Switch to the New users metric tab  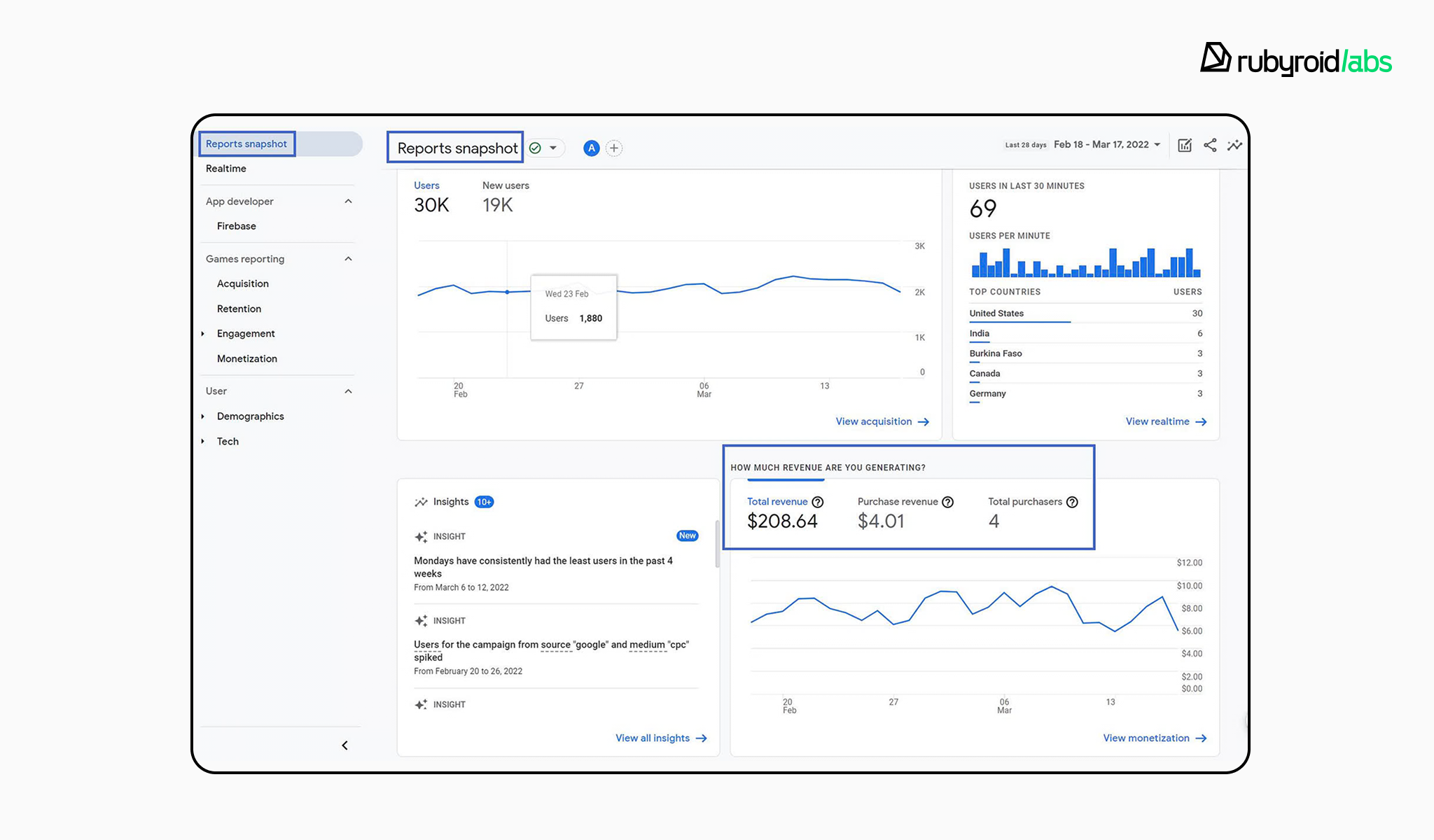click(x=506, y=196)
